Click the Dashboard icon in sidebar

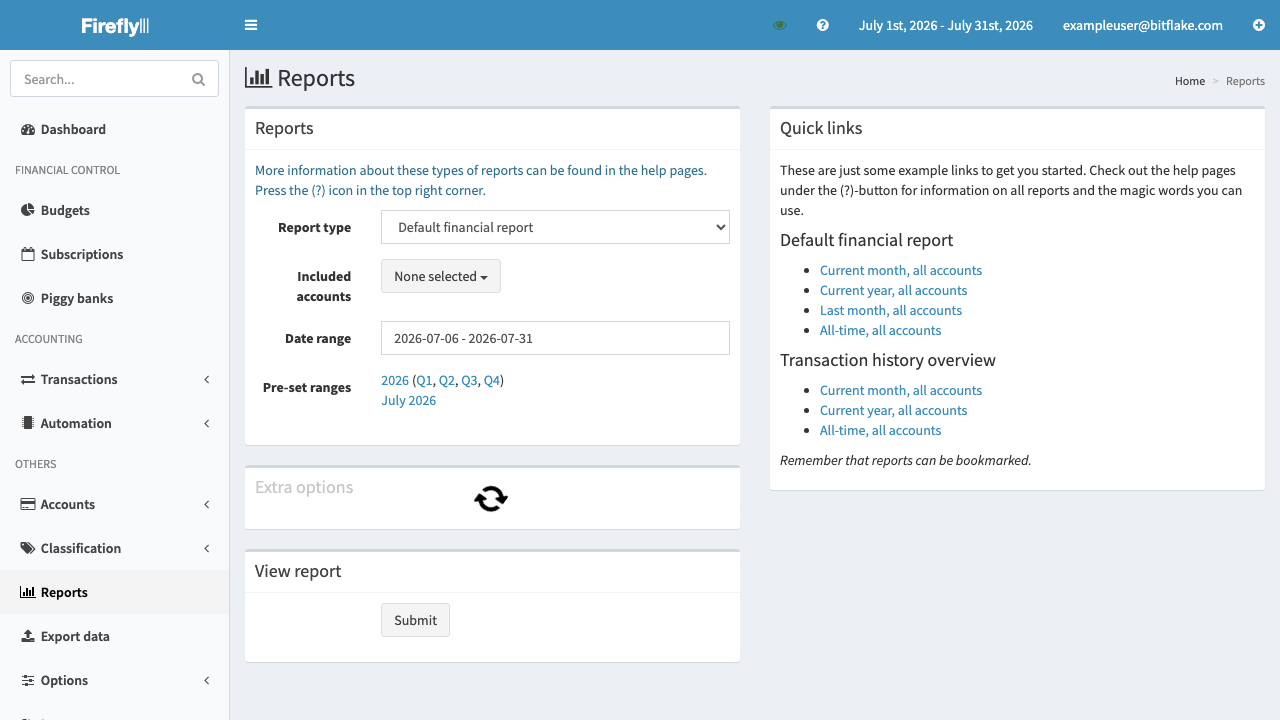(28, 129)
